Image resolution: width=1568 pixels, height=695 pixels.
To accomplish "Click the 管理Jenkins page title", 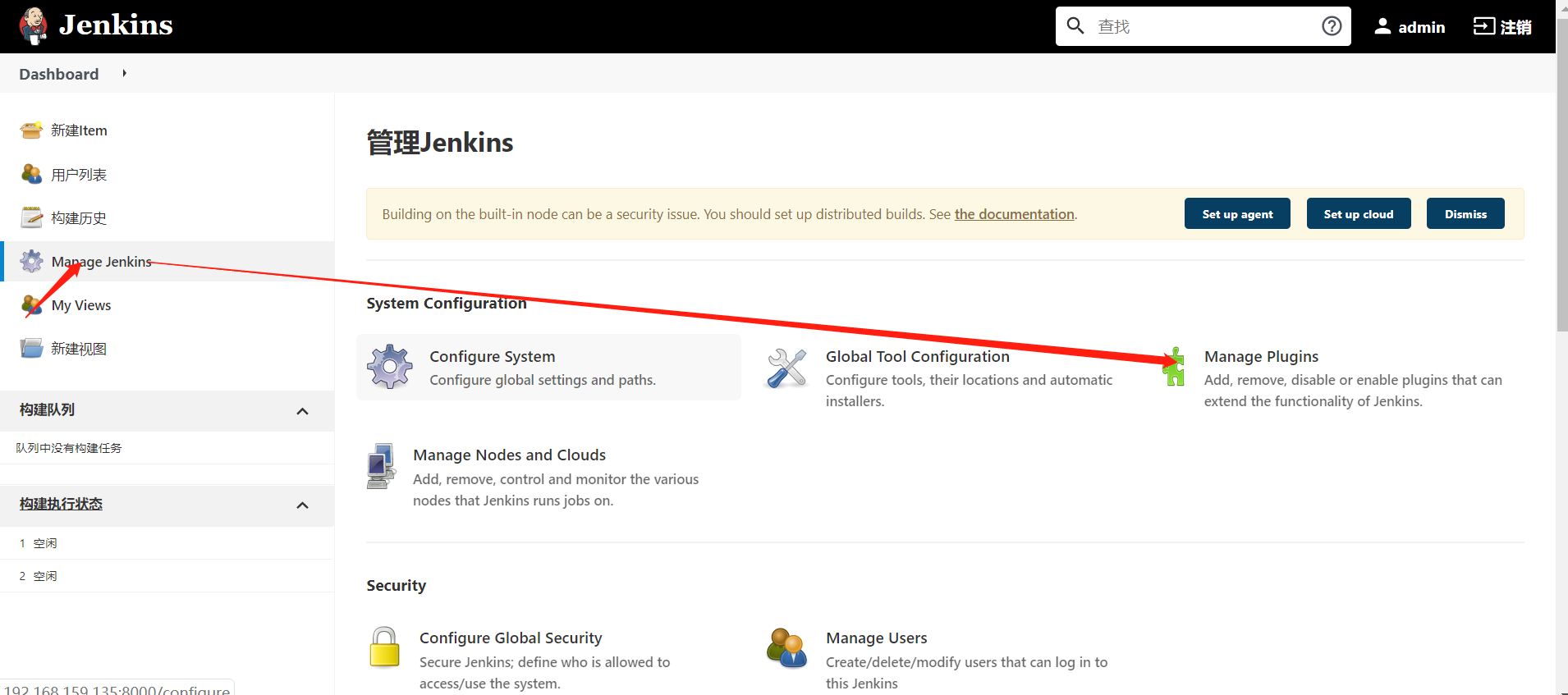I will point(440,143).
